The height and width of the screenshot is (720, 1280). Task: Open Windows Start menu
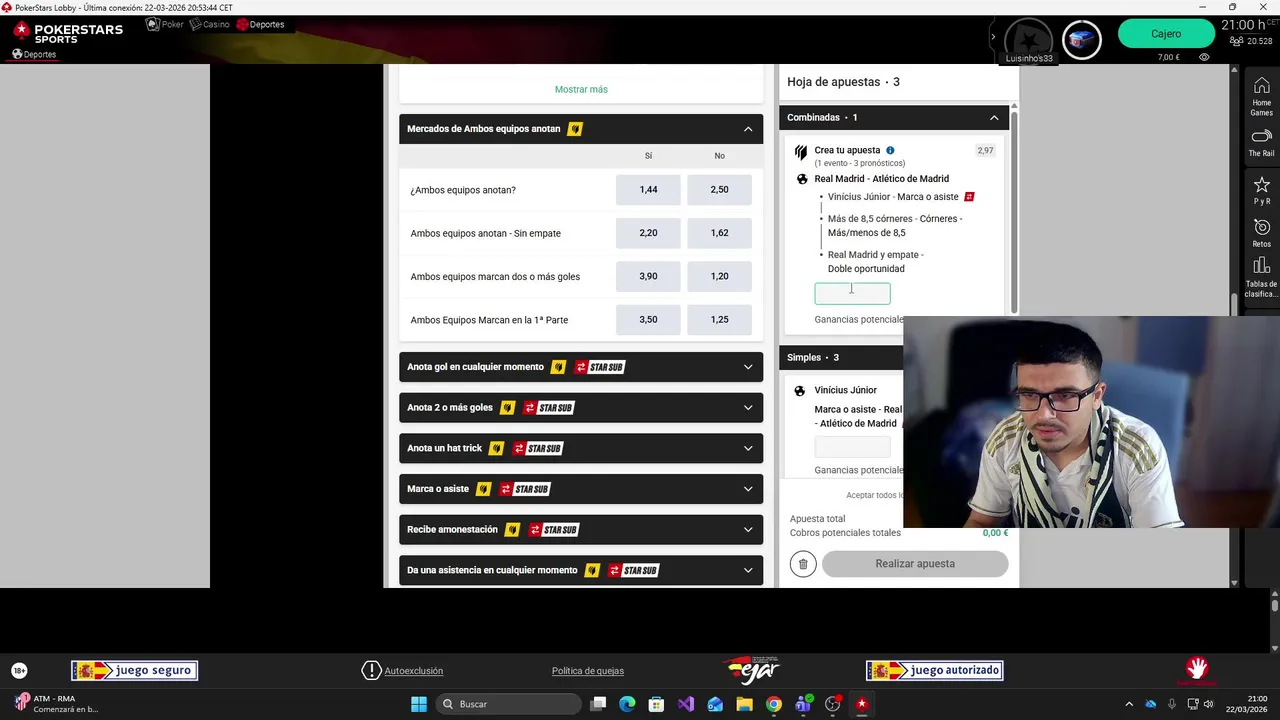[x=419, y=704]
